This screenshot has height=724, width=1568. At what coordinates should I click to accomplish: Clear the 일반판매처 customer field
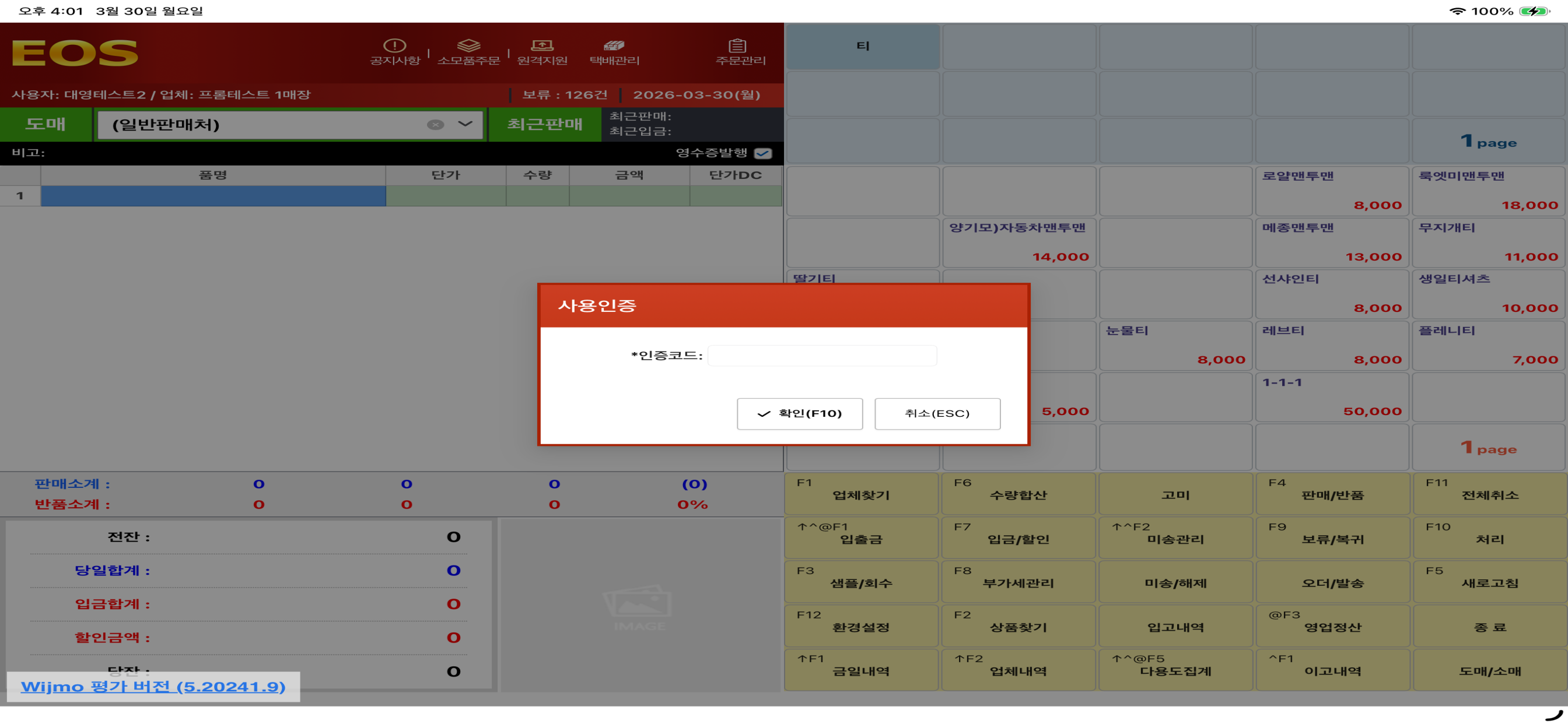tap(435, 125)
